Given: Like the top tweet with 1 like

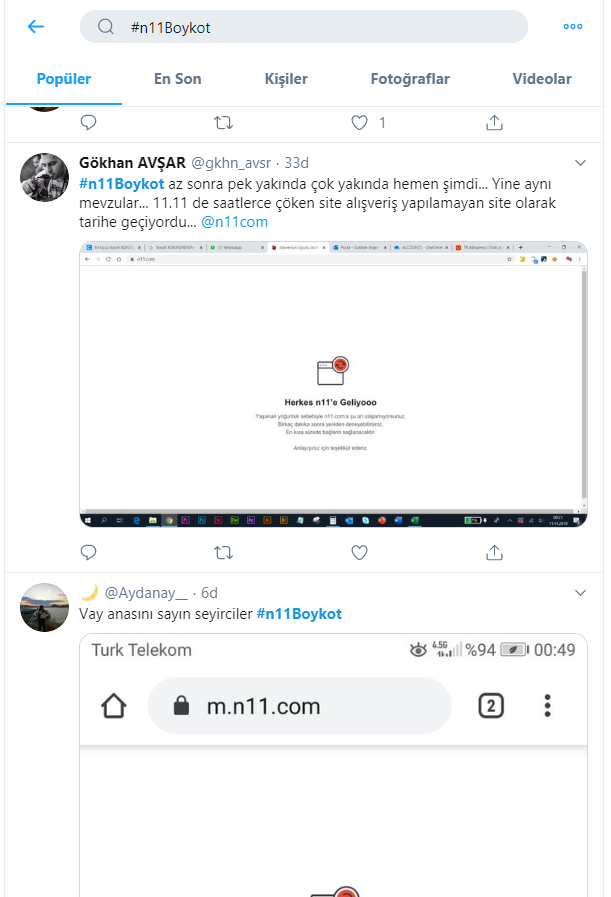Looking at the screenshot, I should point(359,122).
